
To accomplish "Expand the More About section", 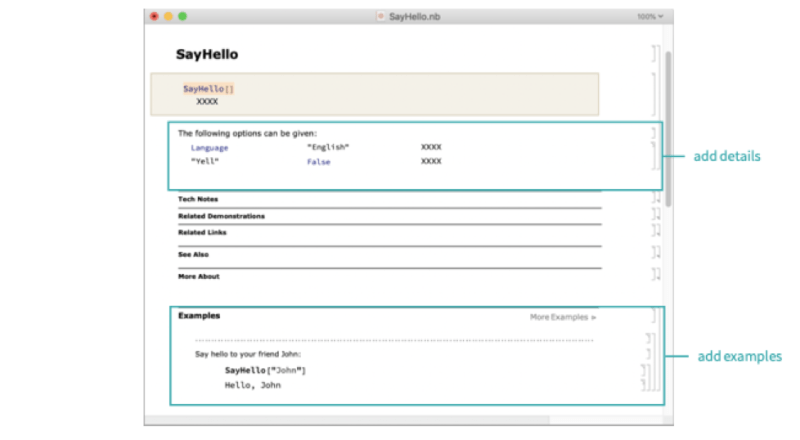I will point(198,277).
